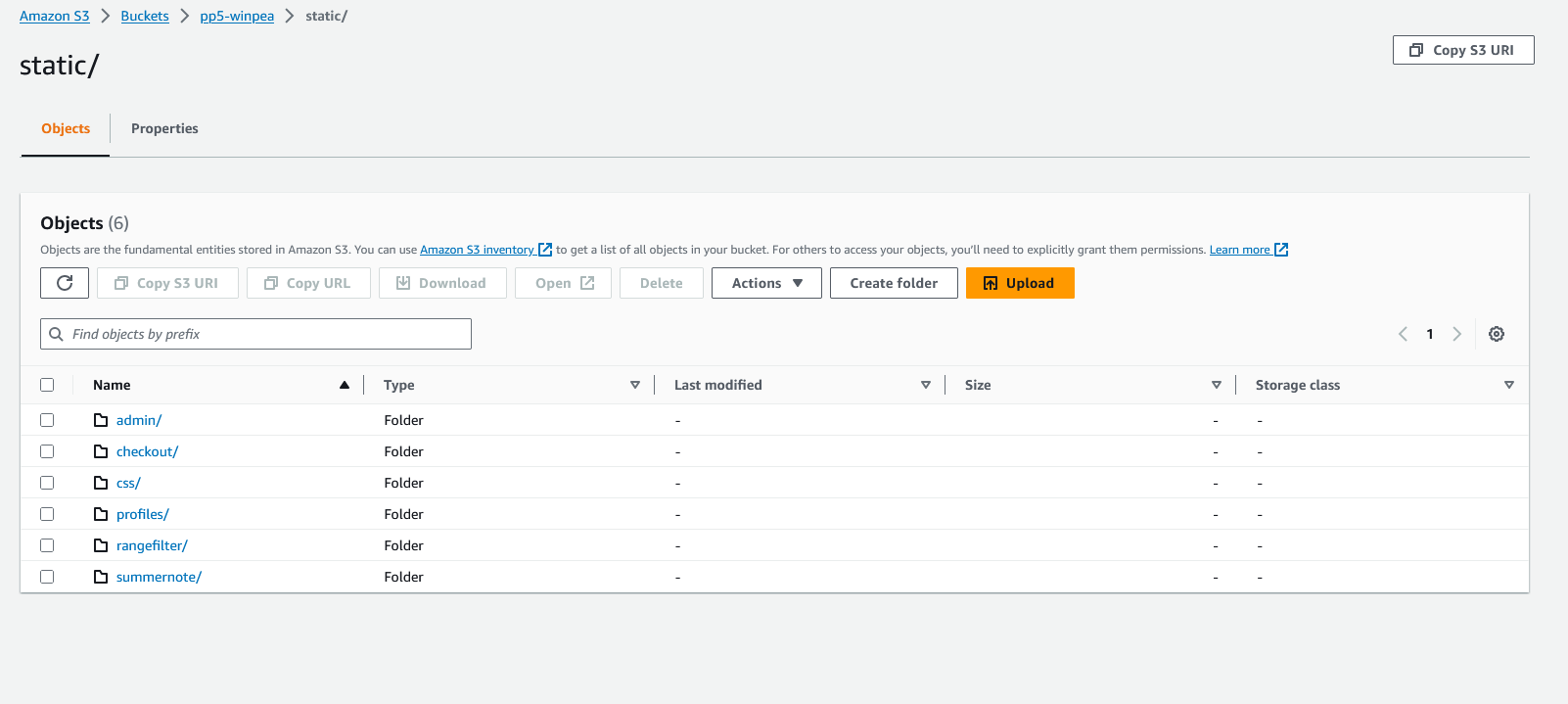Go to the previous page arrow

click(1403, 334)
